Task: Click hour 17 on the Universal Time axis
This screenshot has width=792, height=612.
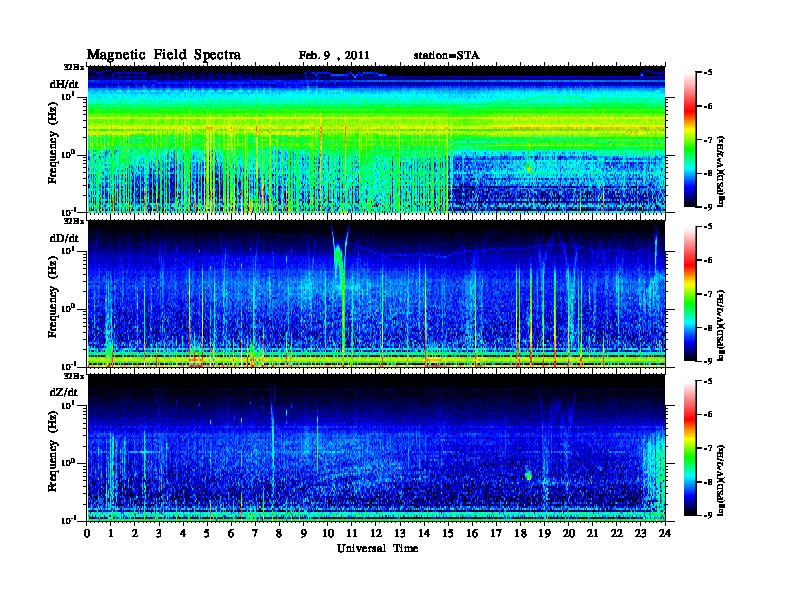Action: pos(496,534)
